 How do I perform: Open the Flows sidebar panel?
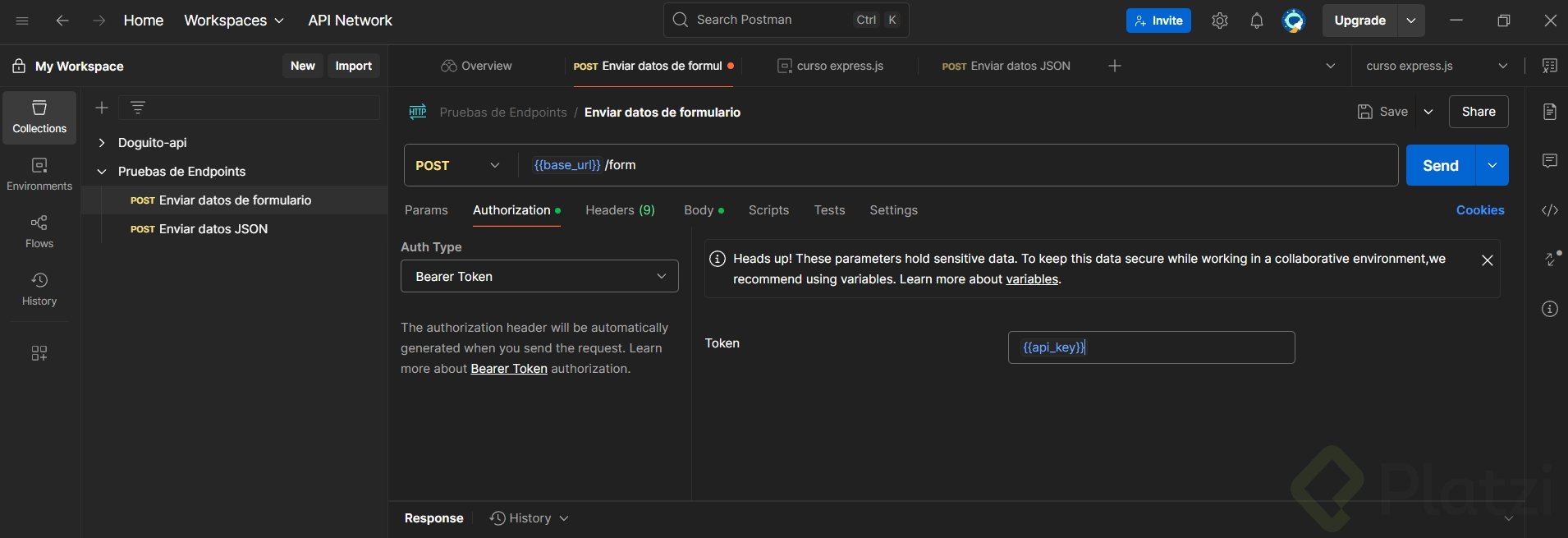[x=39, y=232]
